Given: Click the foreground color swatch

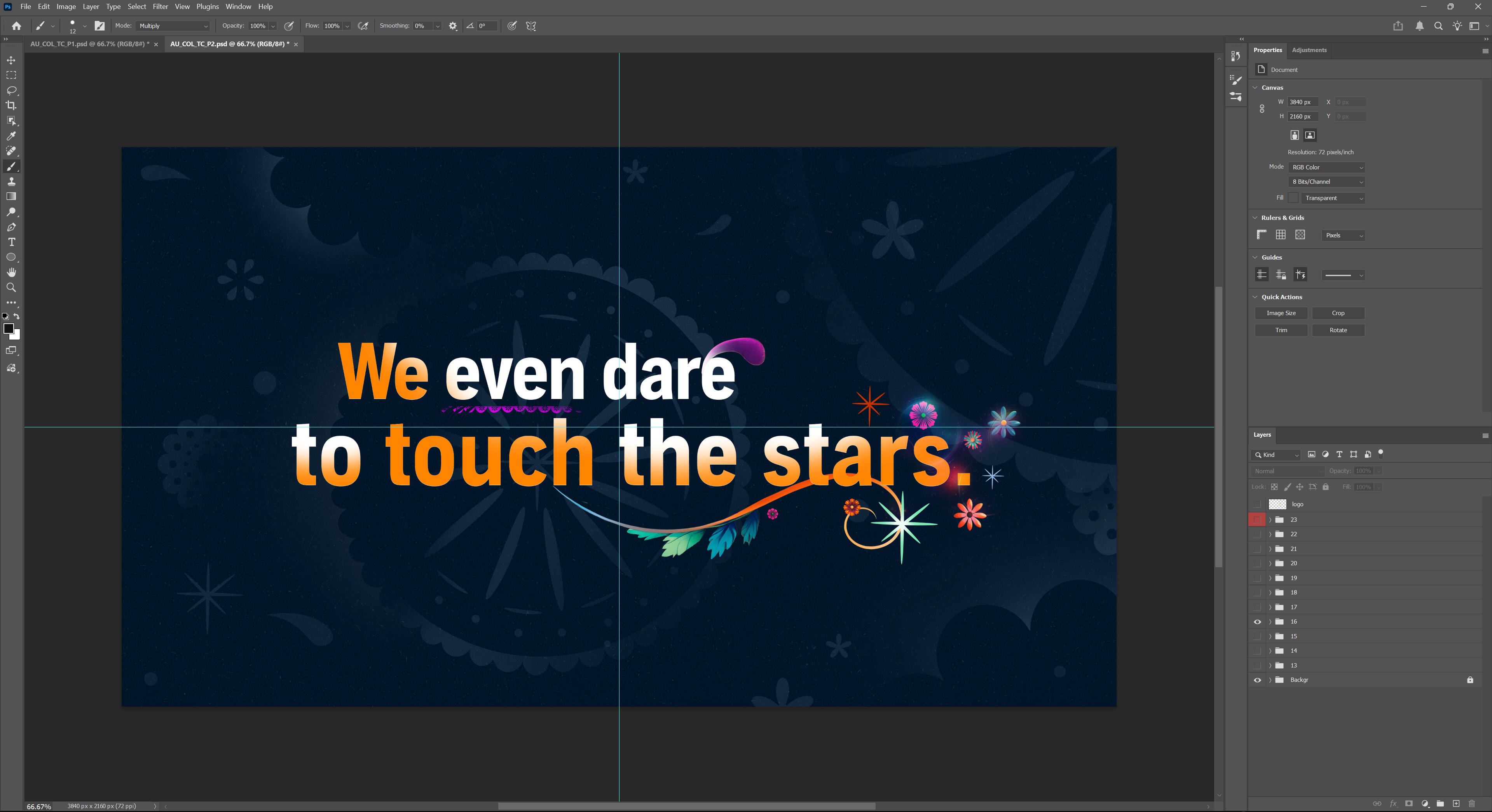Looking at the screenshot, I should click(x=8, y=328).
